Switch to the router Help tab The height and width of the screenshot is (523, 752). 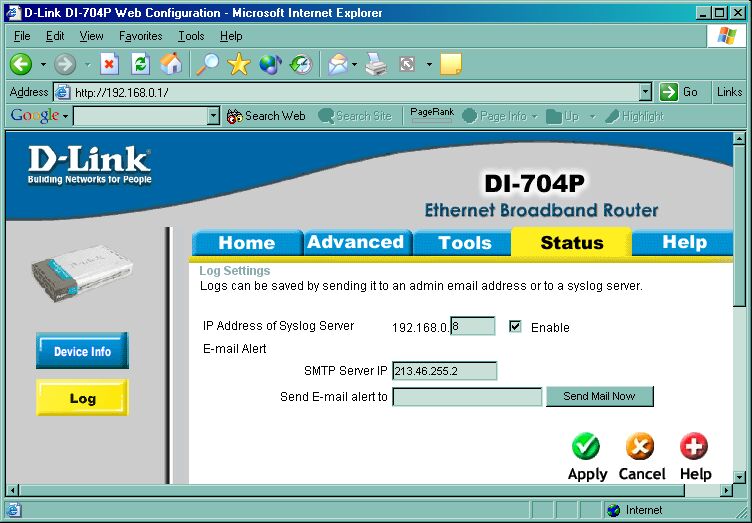(x=684, y=243)
